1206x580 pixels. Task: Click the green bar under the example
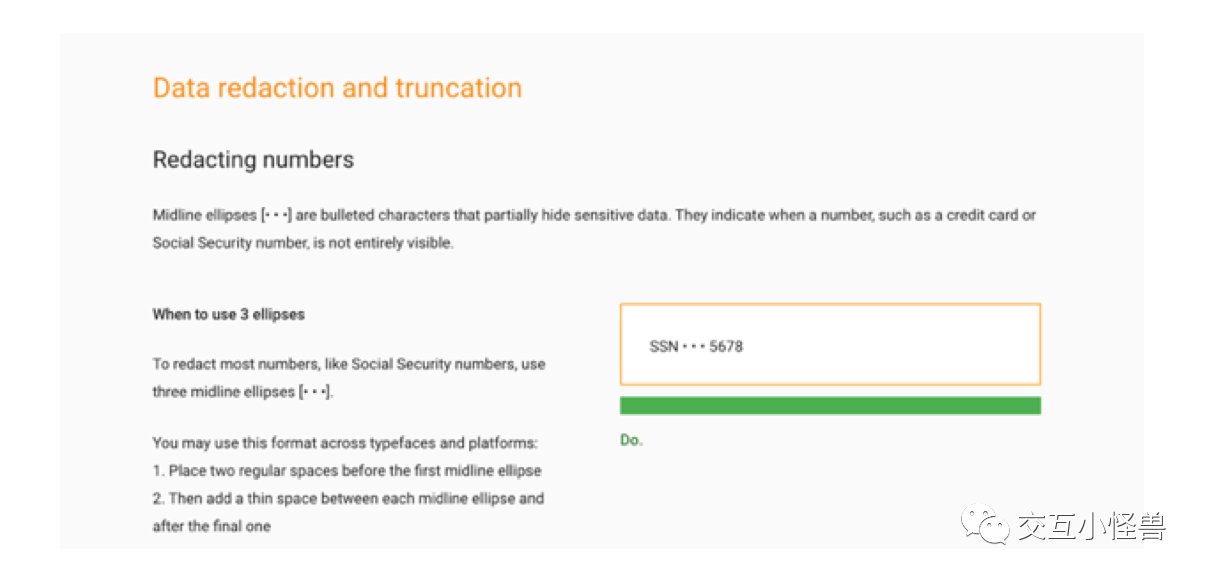(830, 405)
